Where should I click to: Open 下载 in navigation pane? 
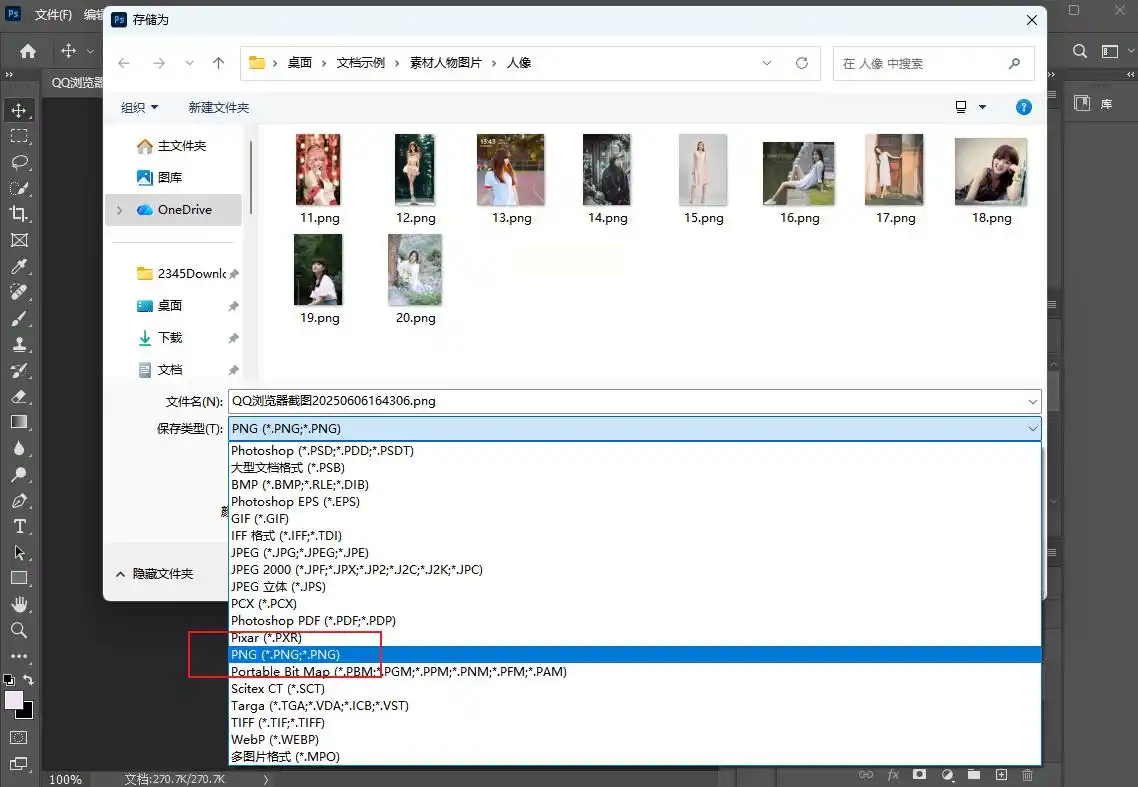160,338
